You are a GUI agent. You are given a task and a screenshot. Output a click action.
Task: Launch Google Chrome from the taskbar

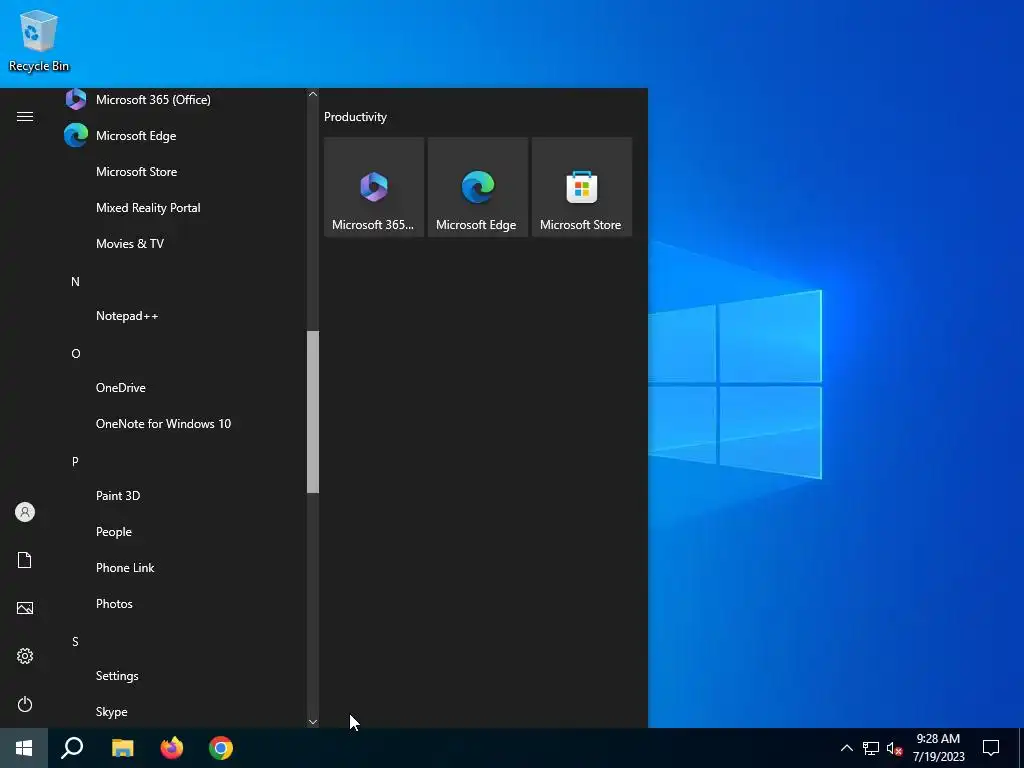coord(221,748)
